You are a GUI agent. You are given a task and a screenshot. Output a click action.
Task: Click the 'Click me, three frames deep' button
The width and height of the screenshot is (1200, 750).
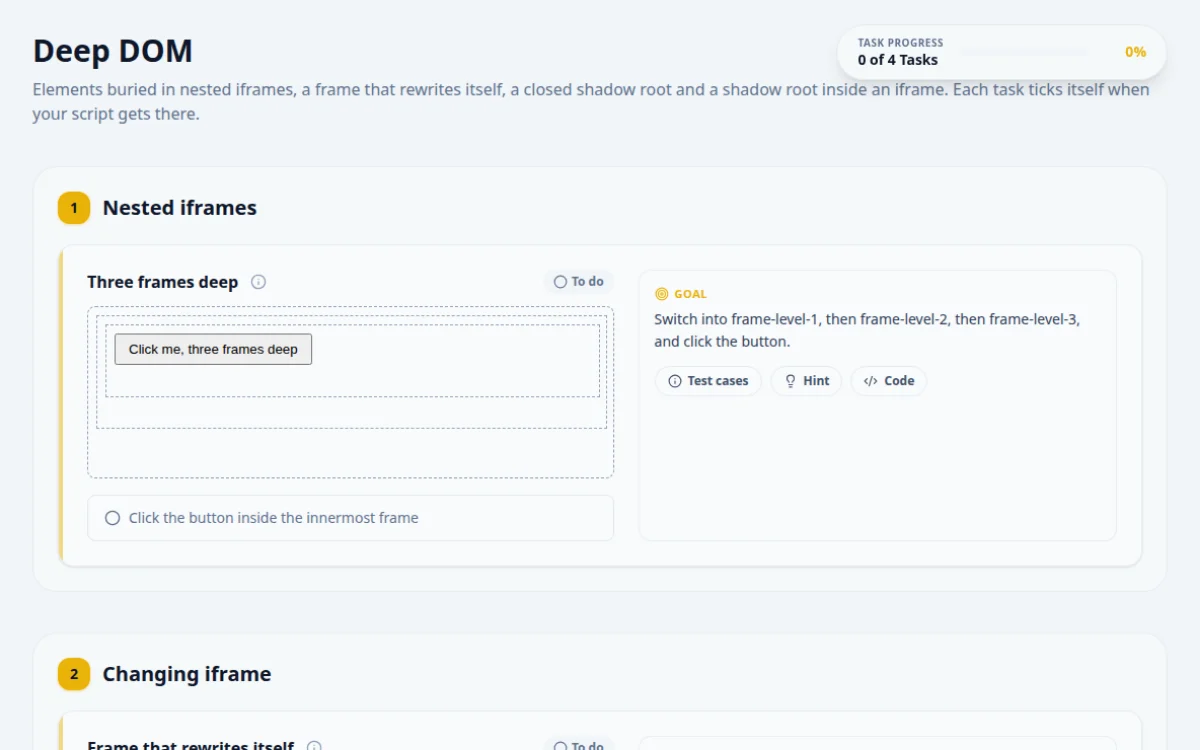coord(213,349)
